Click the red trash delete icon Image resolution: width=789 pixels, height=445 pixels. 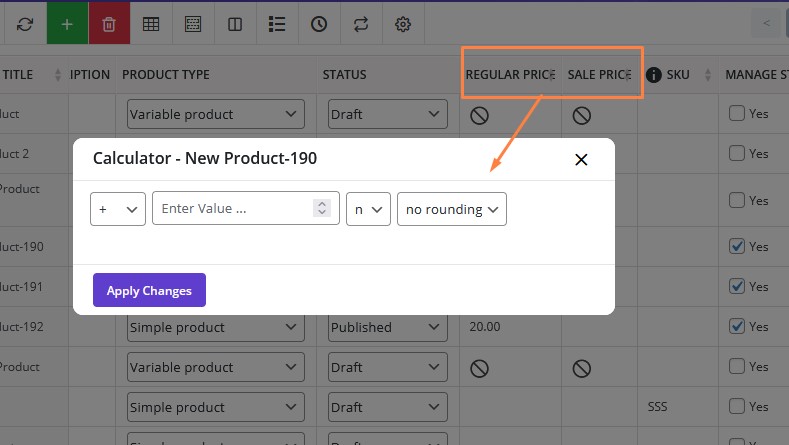pyautogui.click(x=109, y=24)
